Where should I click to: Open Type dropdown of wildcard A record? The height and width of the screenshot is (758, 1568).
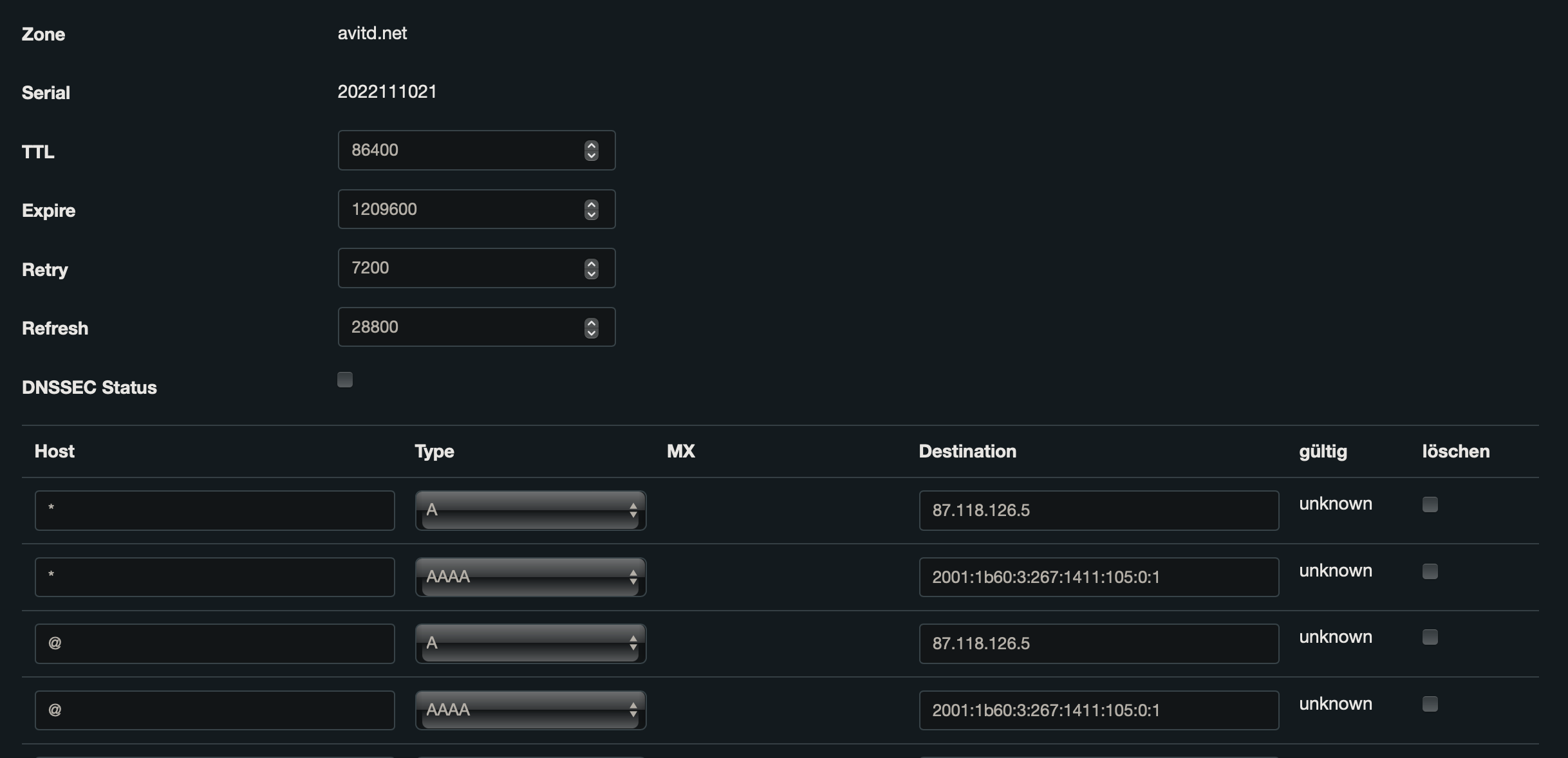click(530, 511)
